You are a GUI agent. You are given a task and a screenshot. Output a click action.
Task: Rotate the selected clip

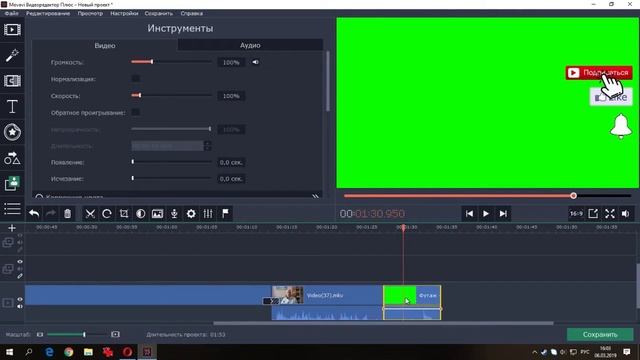107,213
